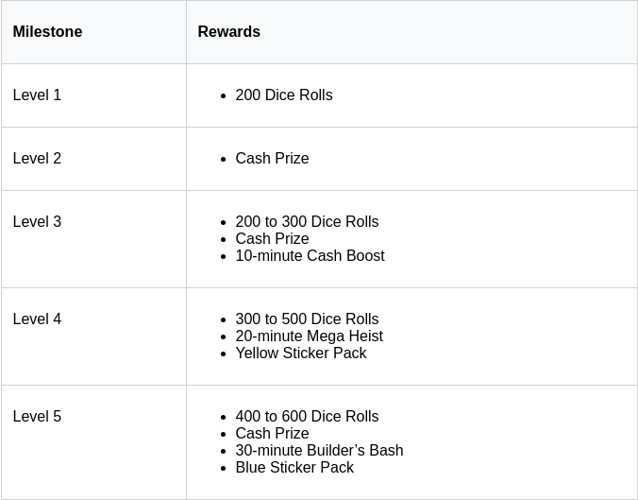Select the Level 4 milestone cell

click(x=37, y=319)
